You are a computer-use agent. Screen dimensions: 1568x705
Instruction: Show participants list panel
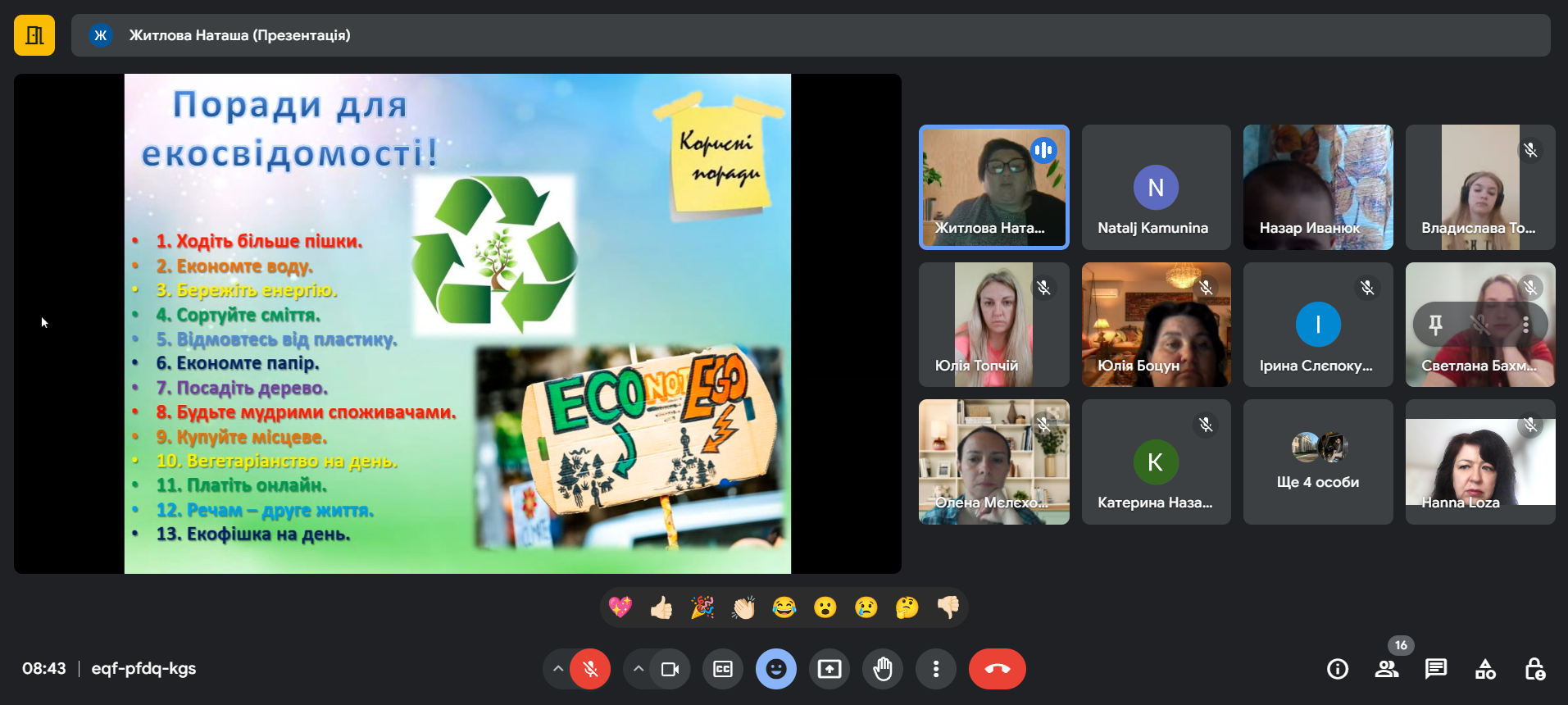(x=1386, y=669)
